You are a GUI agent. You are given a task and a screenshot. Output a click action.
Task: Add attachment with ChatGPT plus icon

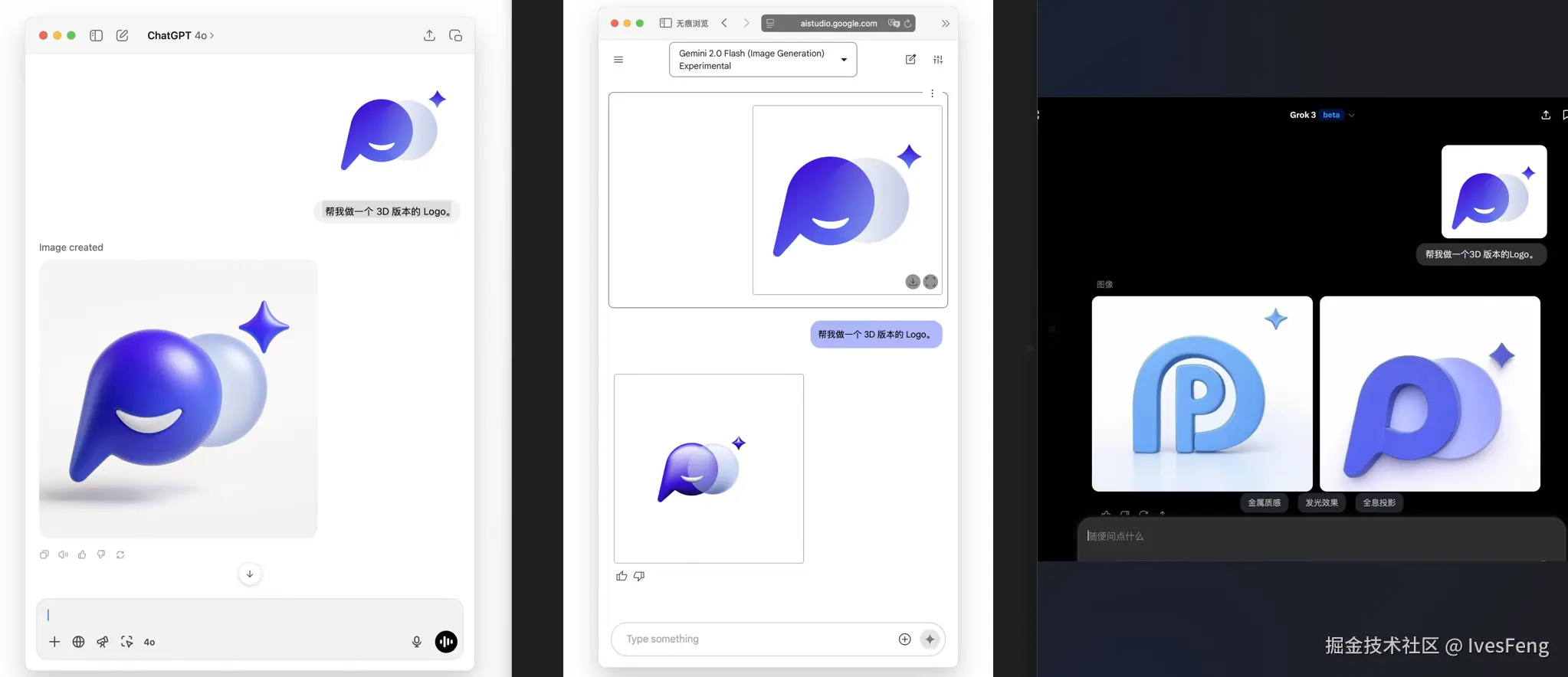(x=54, y=642)
